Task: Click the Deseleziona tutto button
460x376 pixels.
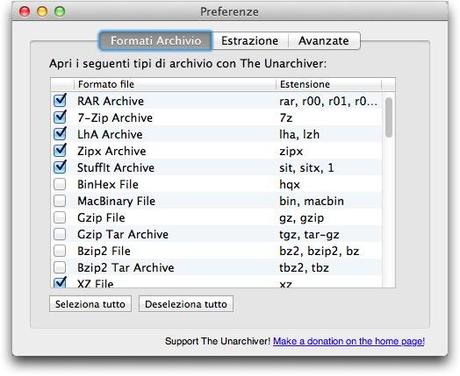Action: 186,304
